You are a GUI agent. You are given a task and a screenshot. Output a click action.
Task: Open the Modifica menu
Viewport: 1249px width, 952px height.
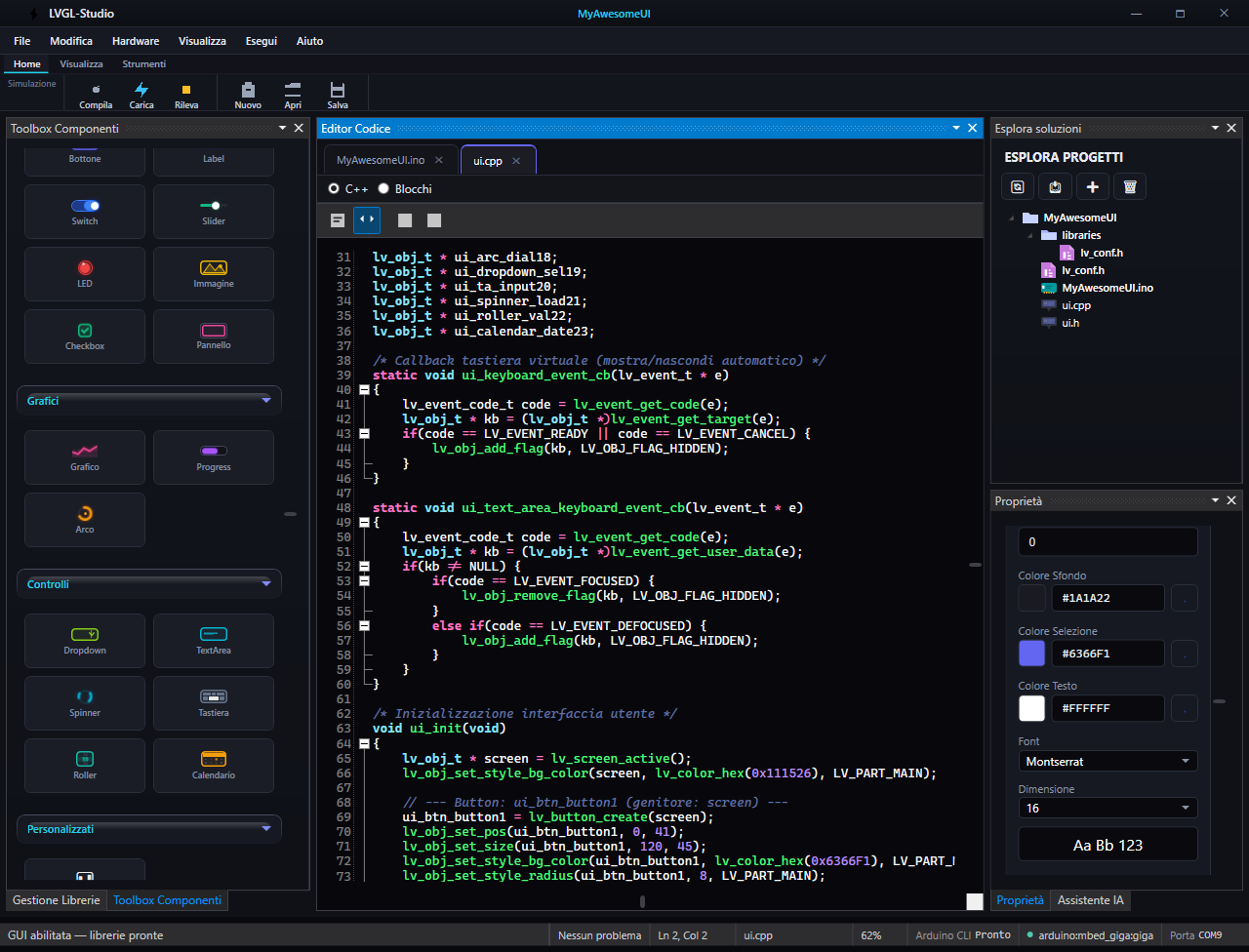click(71, 41)
